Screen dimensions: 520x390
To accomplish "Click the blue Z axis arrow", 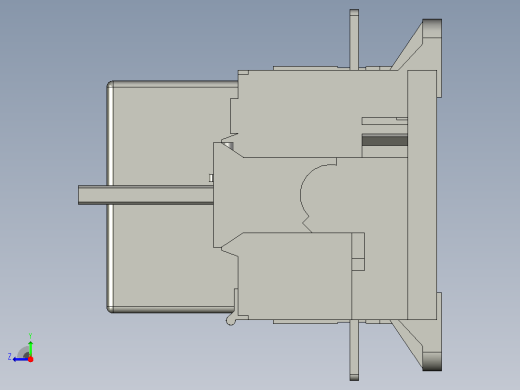I will click(20, 359).
